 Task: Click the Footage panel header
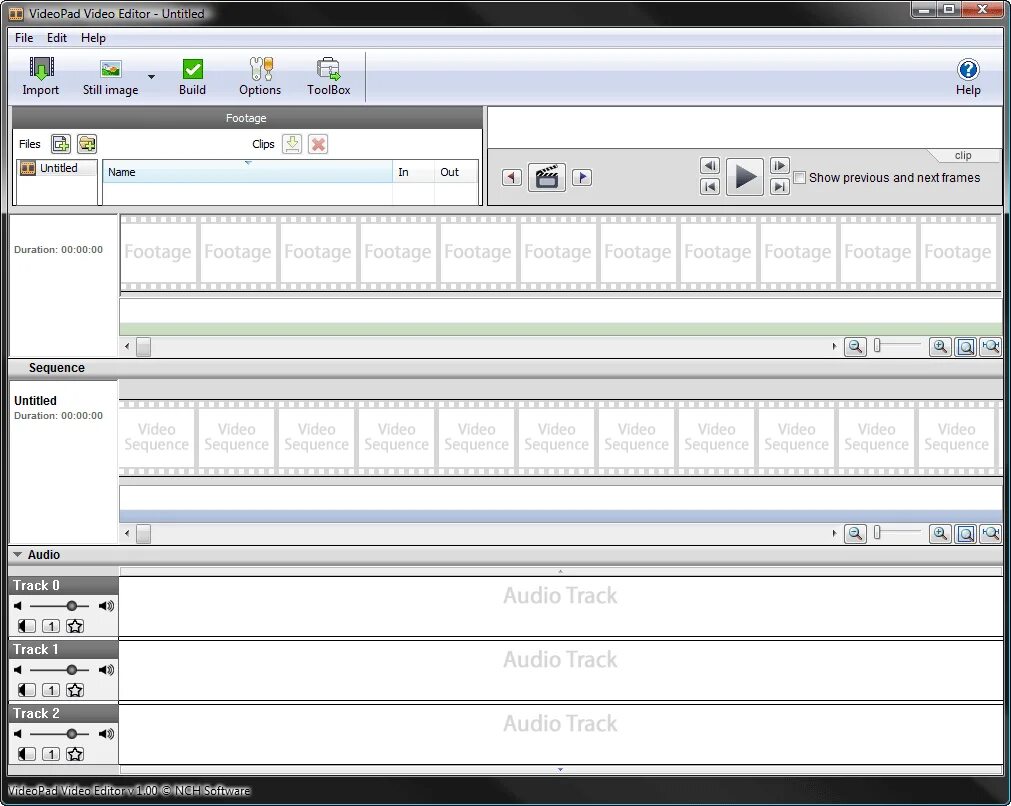pos(246,118)
